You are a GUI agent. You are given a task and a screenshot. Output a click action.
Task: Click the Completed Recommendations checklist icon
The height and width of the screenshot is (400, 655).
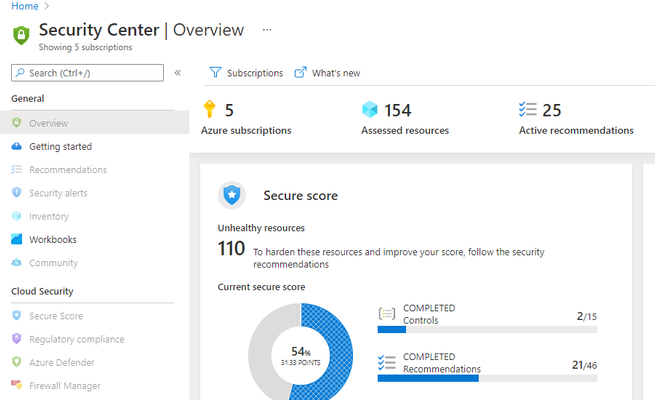click(x=387, y=362)
